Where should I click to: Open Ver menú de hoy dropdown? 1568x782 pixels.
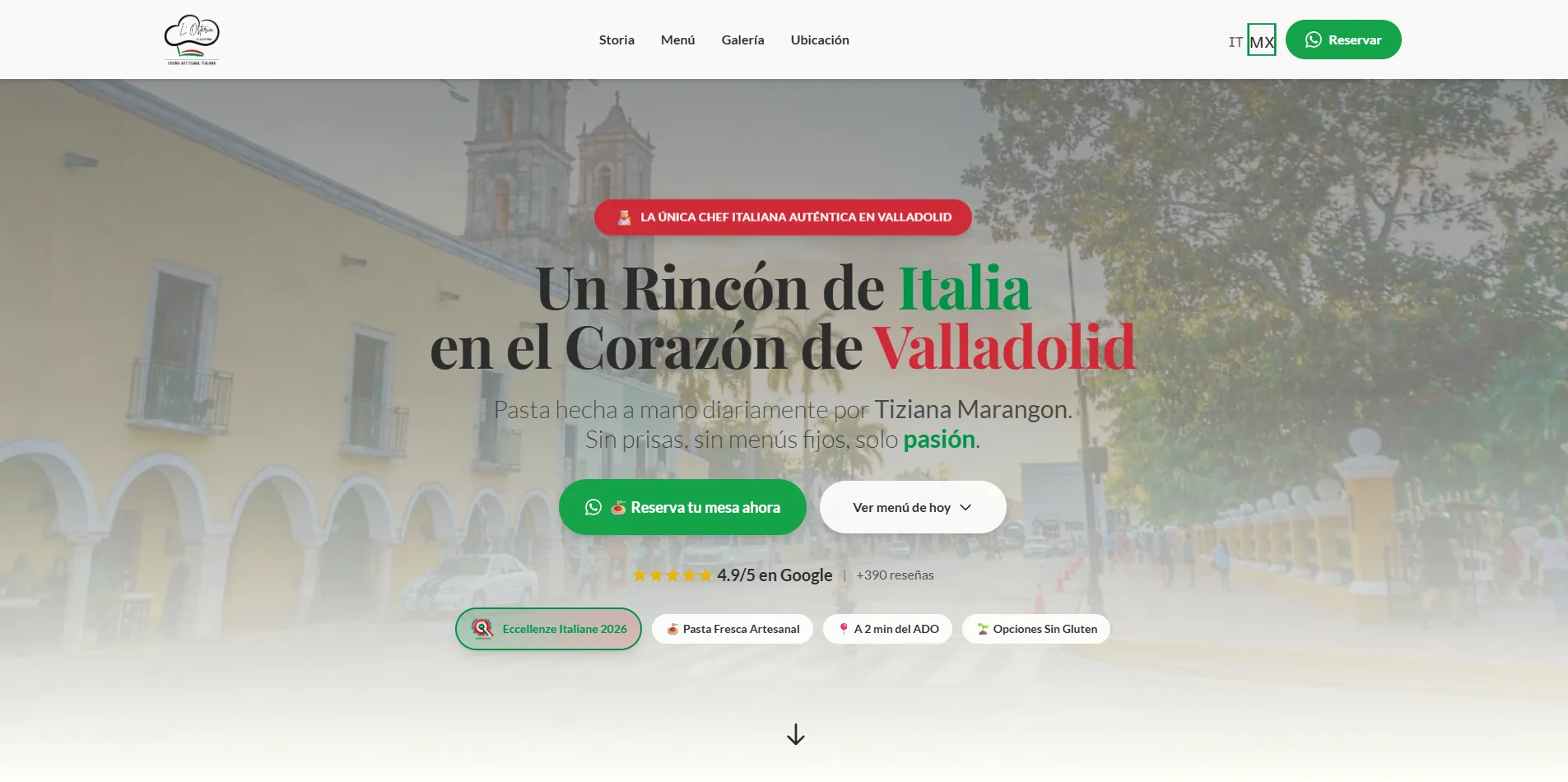click(913, 507)
